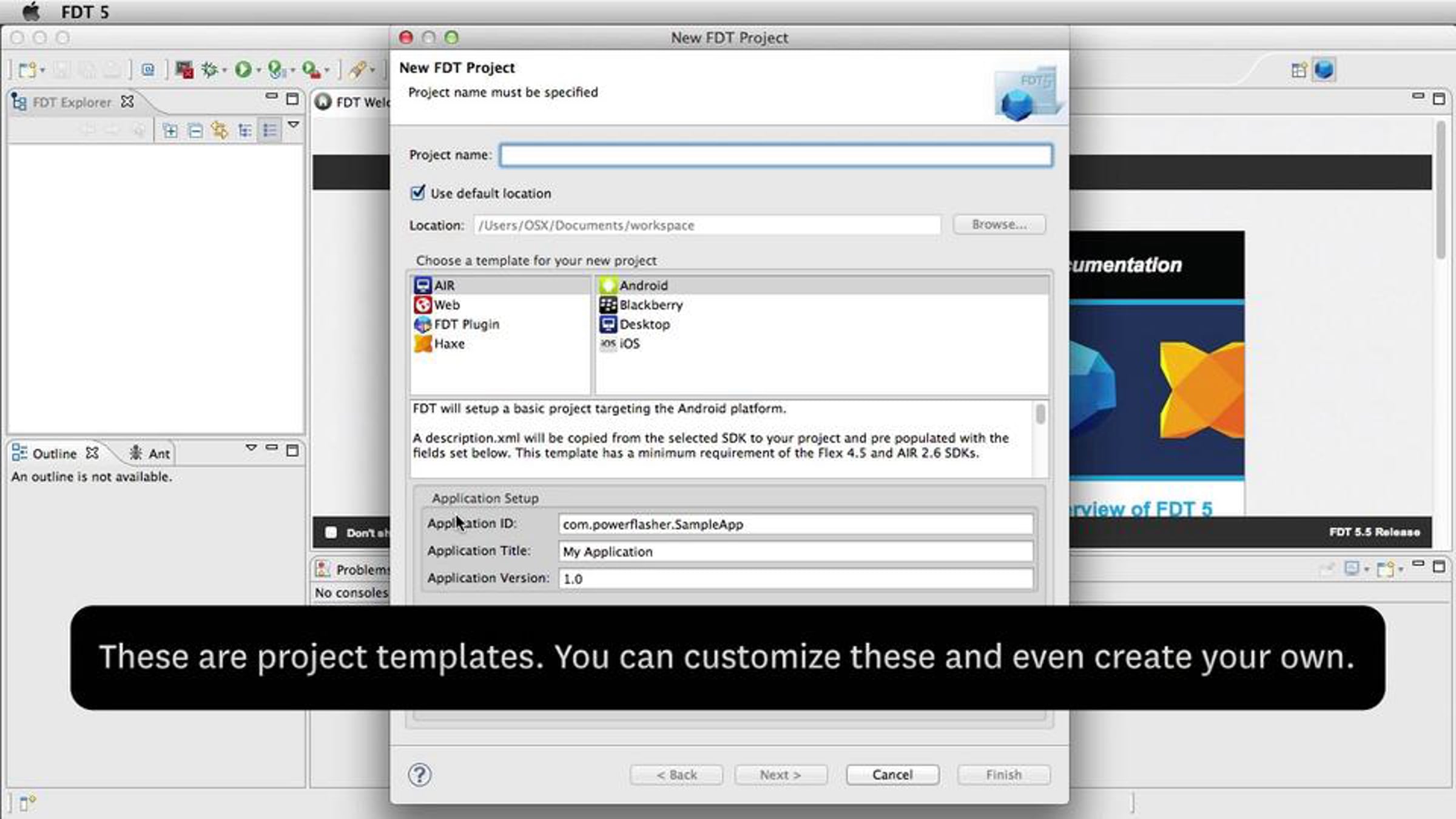Click Collapse All icon in FDT Explorer

(195, 130)
